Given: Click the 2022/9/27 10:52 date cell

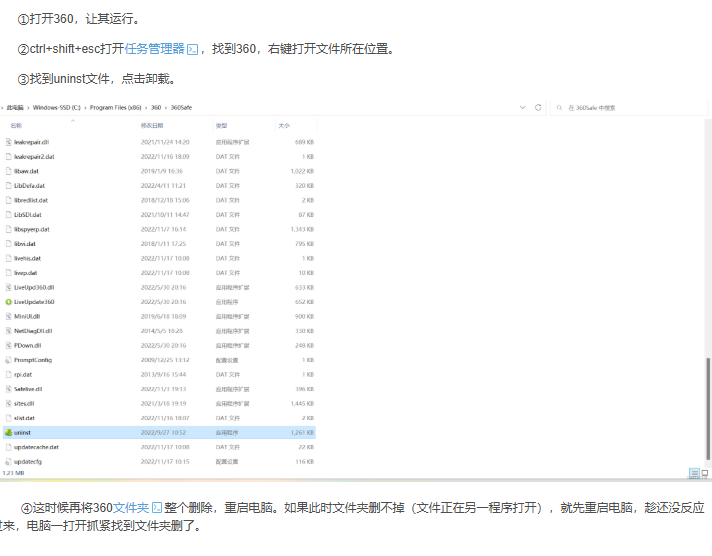Looking at the screenshot, I should click(x=163, y=433).
